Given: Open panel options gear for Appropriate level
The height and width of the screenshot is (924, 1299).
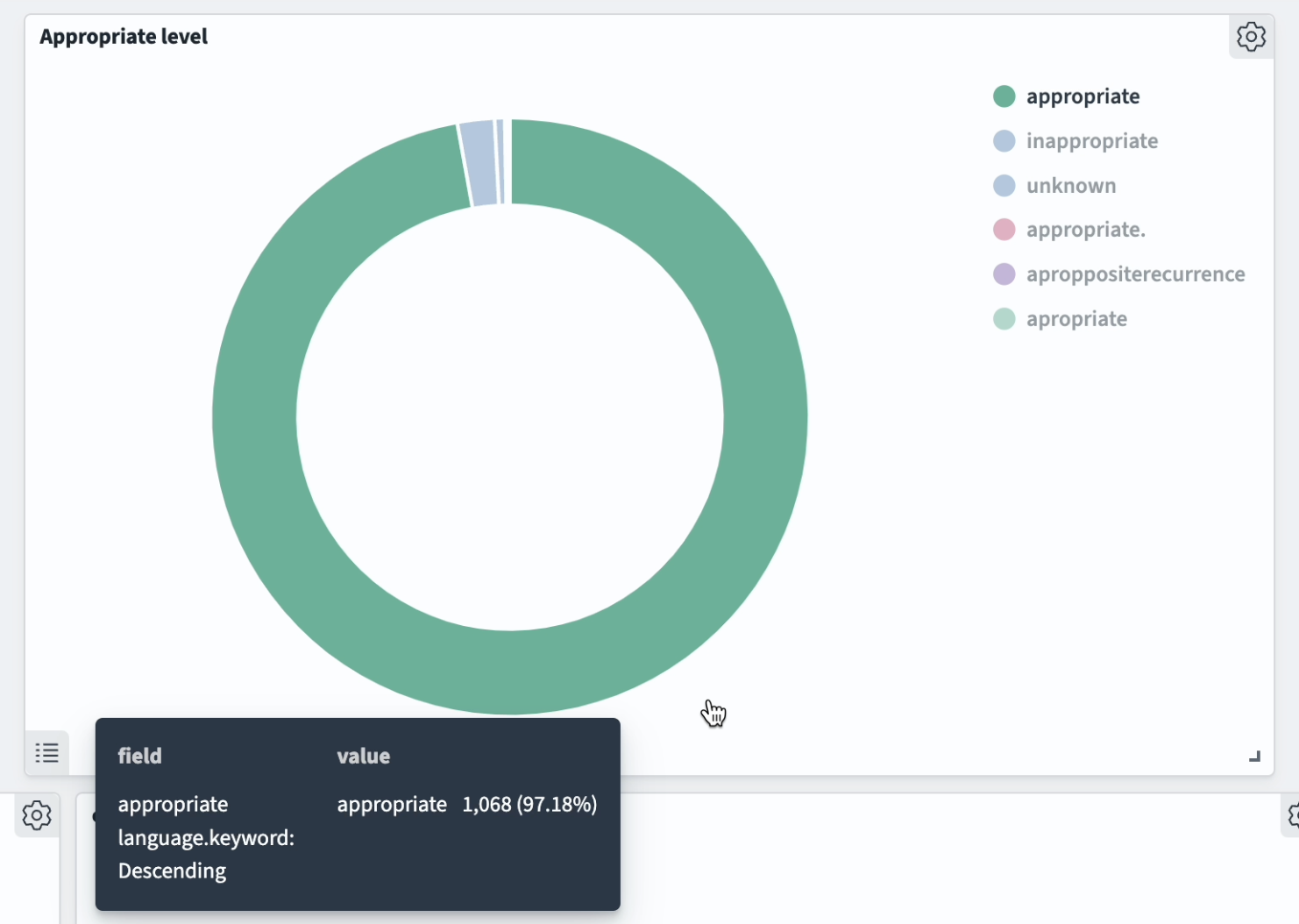Looking at the screenshot, I should [1251, 37].
